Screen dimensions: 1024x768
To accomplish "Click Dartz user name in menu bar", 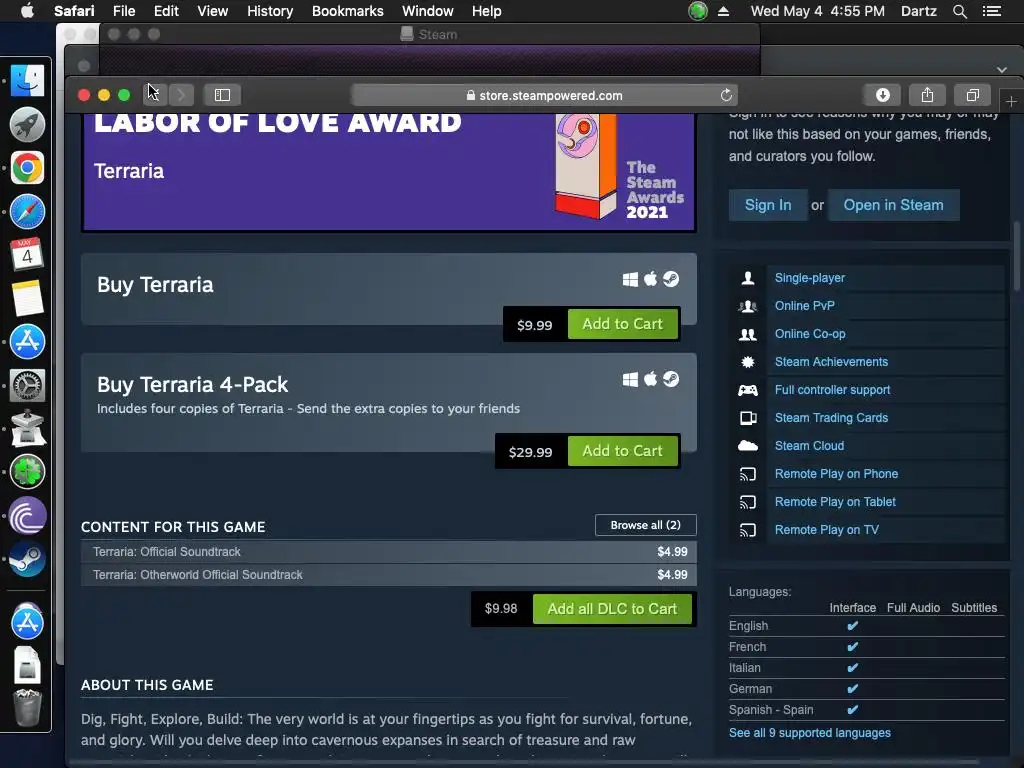I will click(x=918, y=11).
